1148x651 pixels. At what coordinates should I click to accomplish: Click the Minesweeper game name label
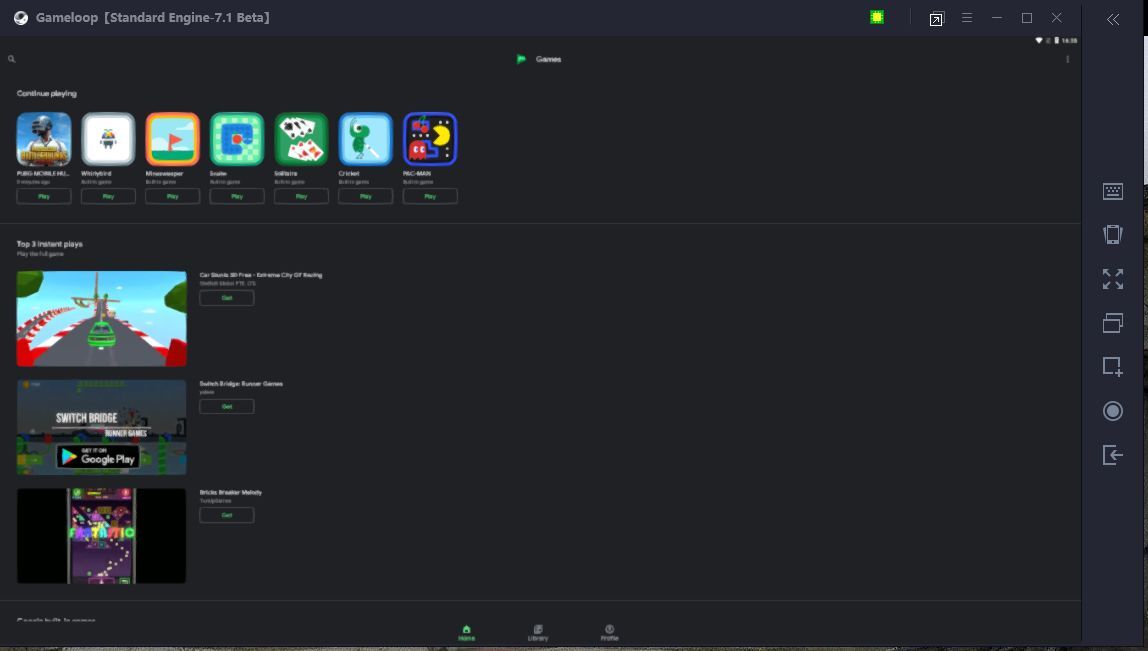click(x=164, y=174)
